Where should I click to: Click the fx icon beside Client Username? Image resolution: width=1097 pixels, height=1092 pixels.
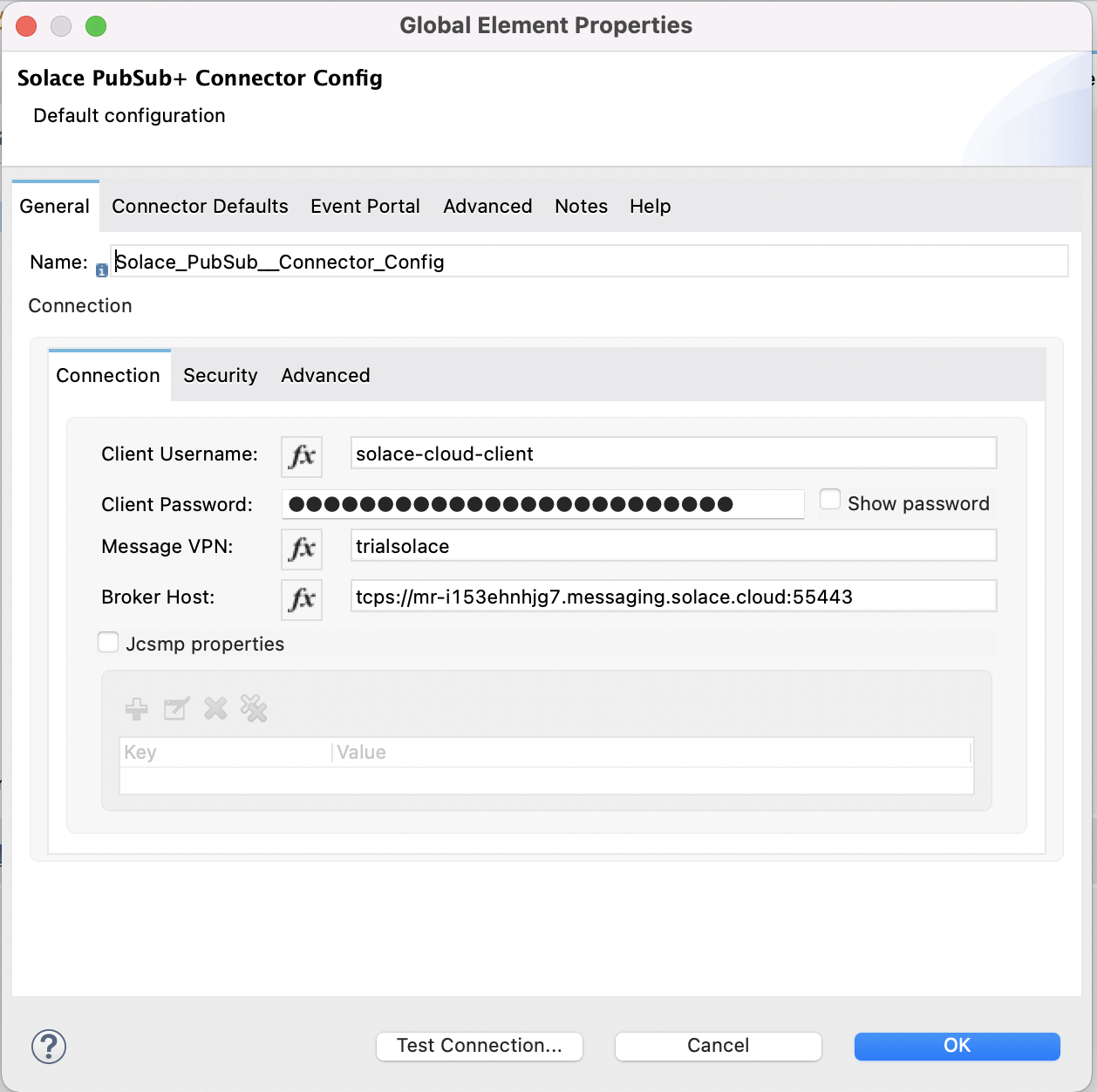[301, 455]
